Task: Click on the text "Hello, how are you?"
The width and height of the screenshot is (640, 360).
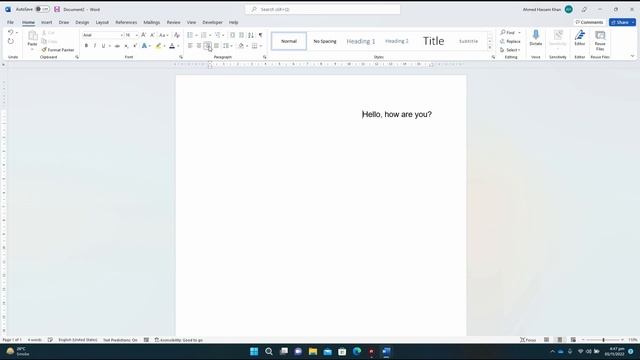Action: [x=397, y=114]
